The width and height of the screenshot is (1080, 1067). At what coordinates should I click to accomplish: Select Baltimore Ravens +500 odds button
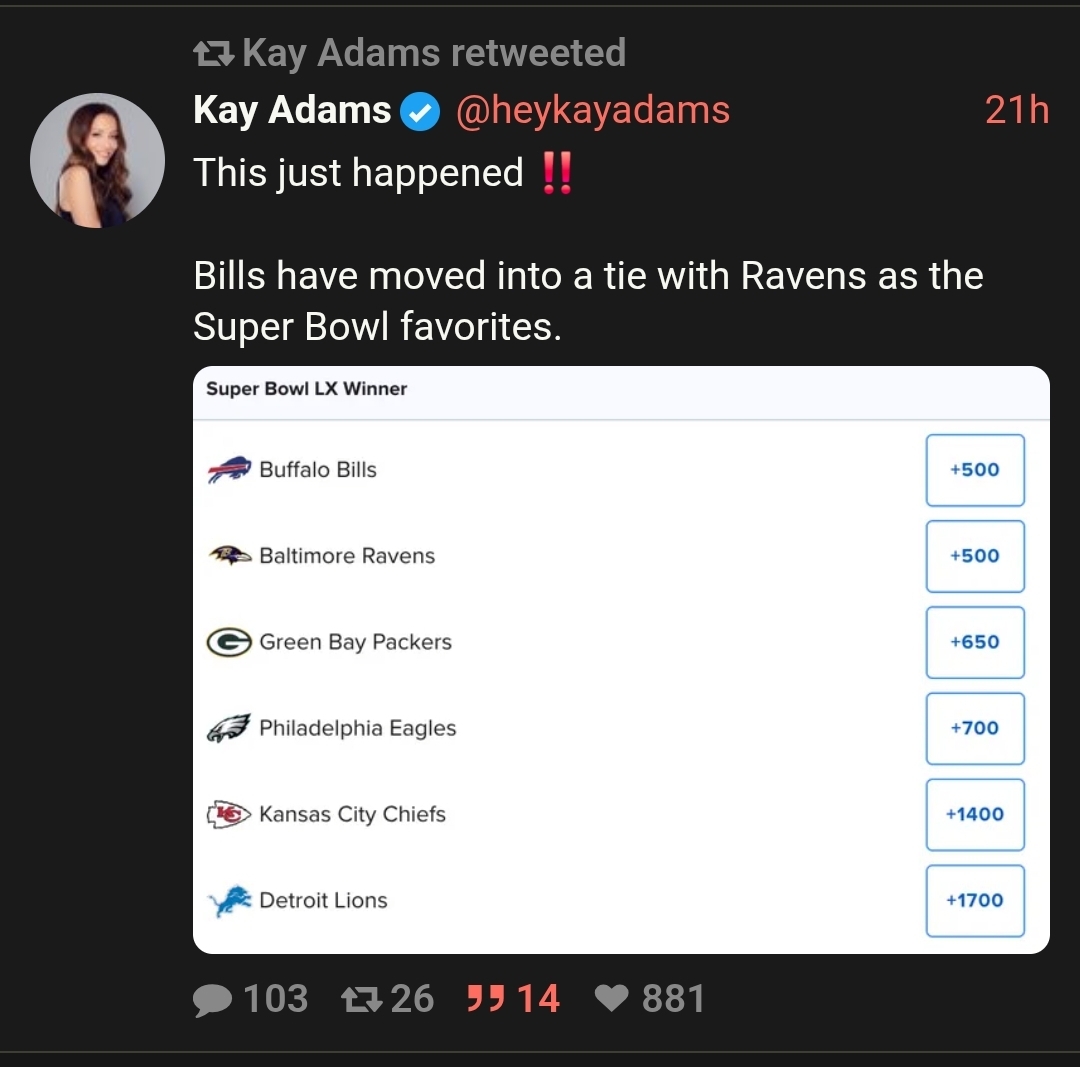[x=974, y=556]
